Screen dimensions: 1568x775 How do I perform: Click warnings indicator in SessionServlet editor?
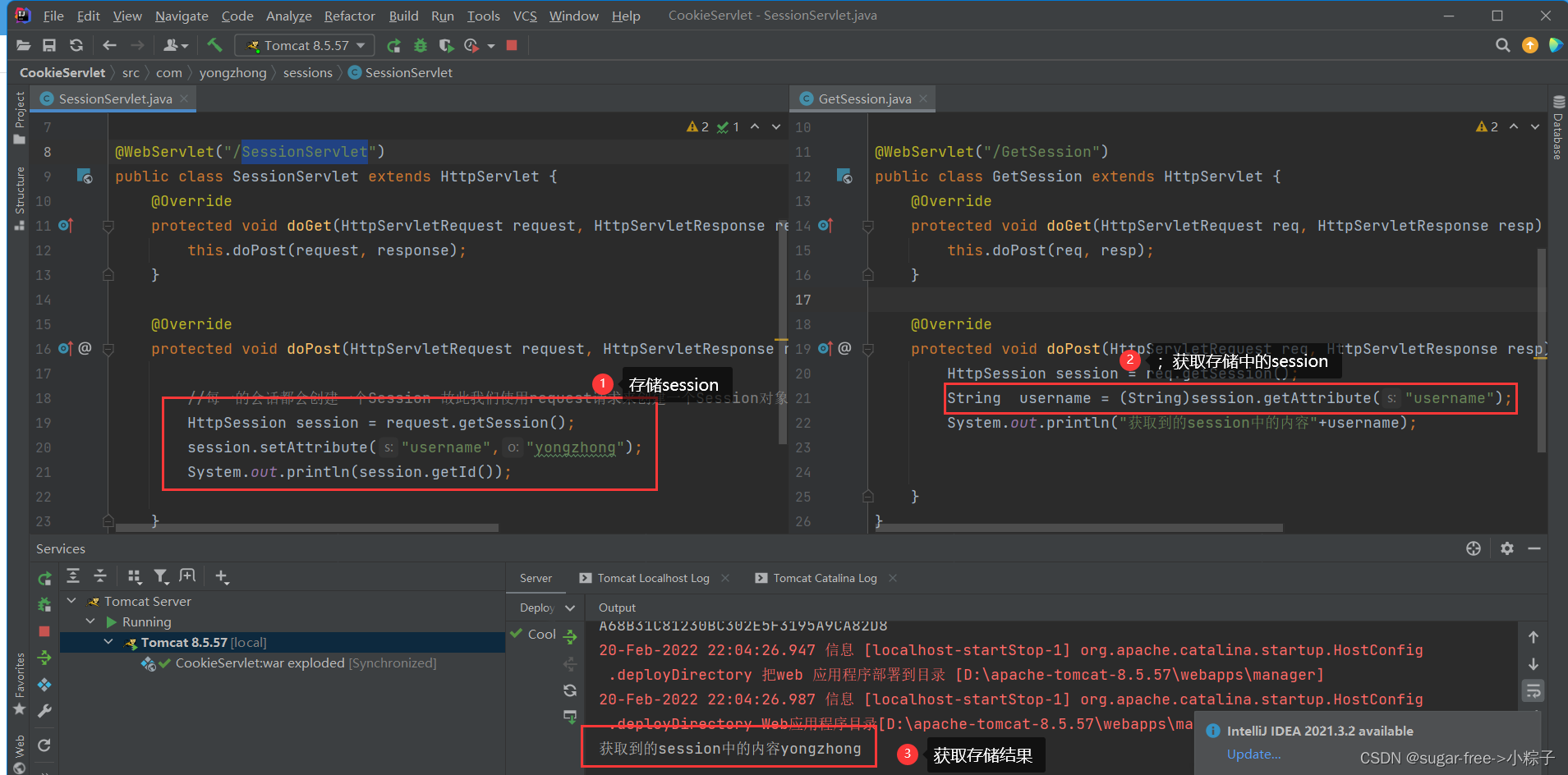tap(697, 126)
